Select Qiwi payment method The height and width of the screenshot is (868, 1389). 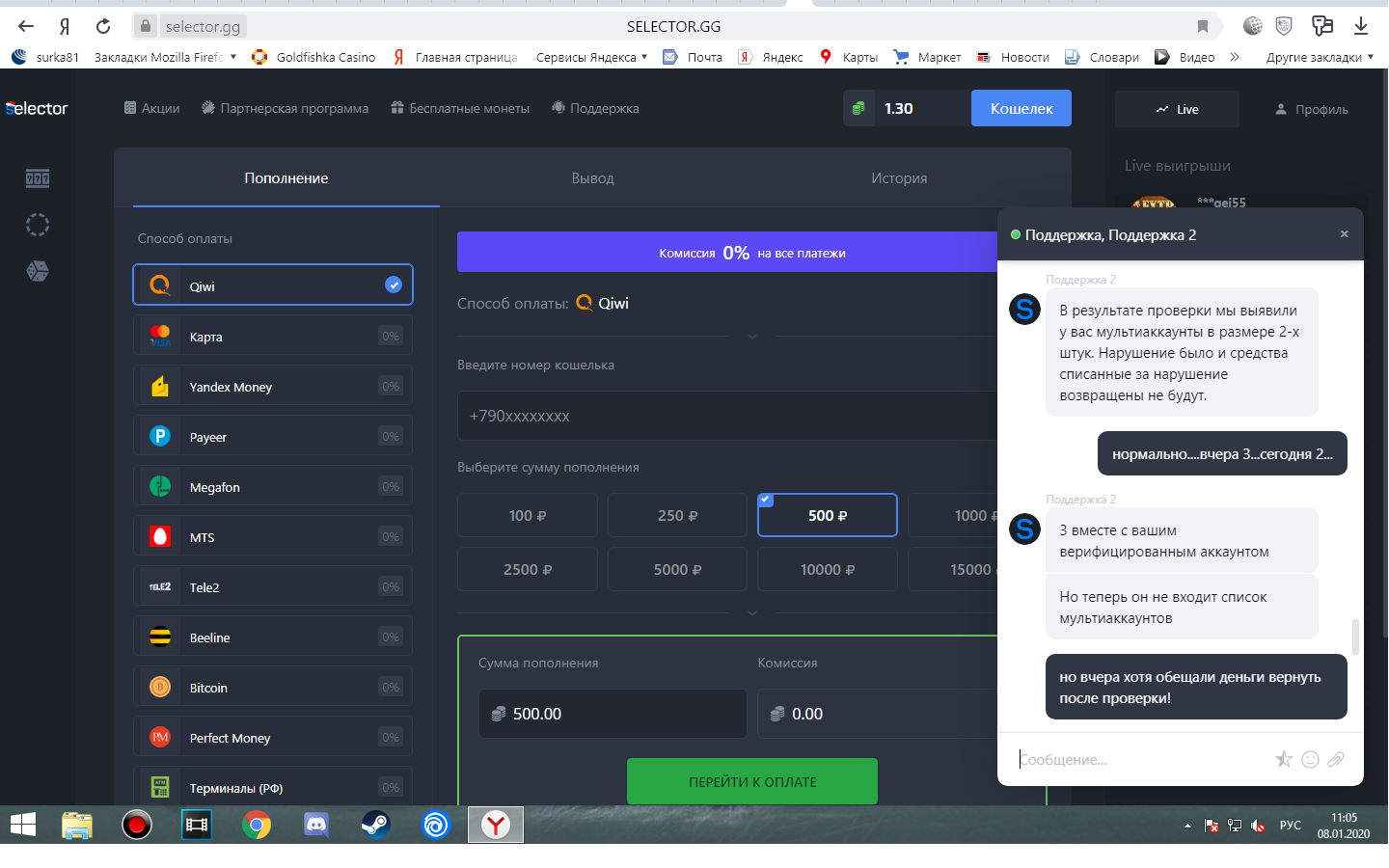pyautogui.click(x=273, y=285)
